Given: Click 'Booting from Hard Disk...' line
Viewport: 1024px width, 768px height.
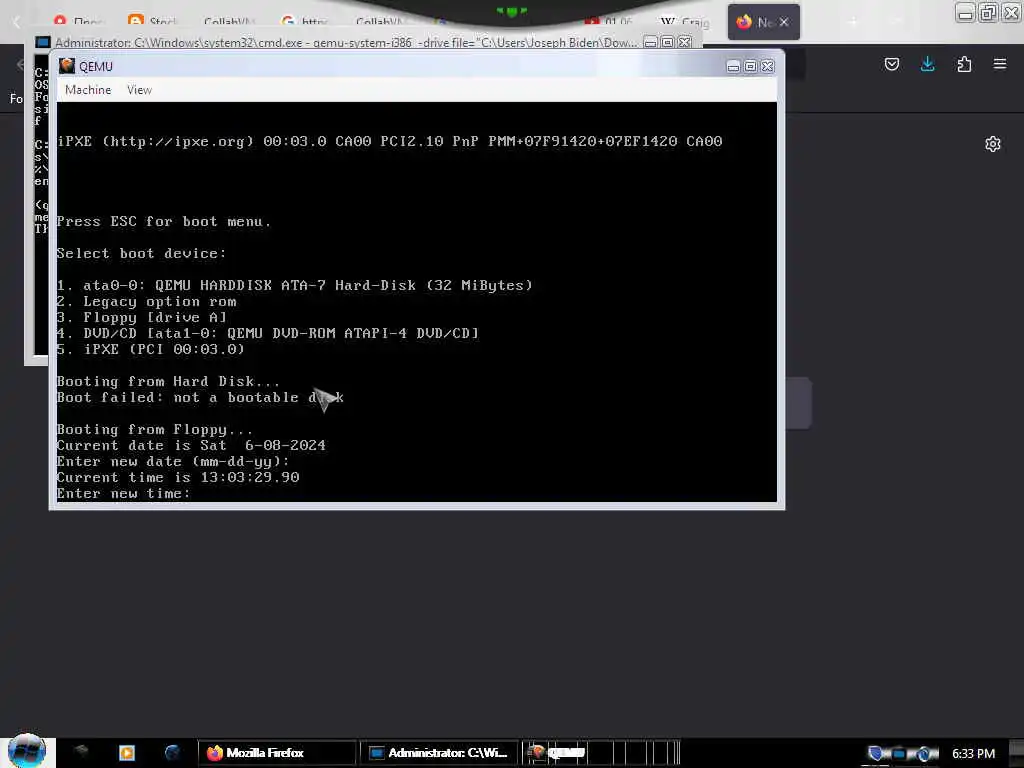Looking at the screenshot, I should (168, 381).
